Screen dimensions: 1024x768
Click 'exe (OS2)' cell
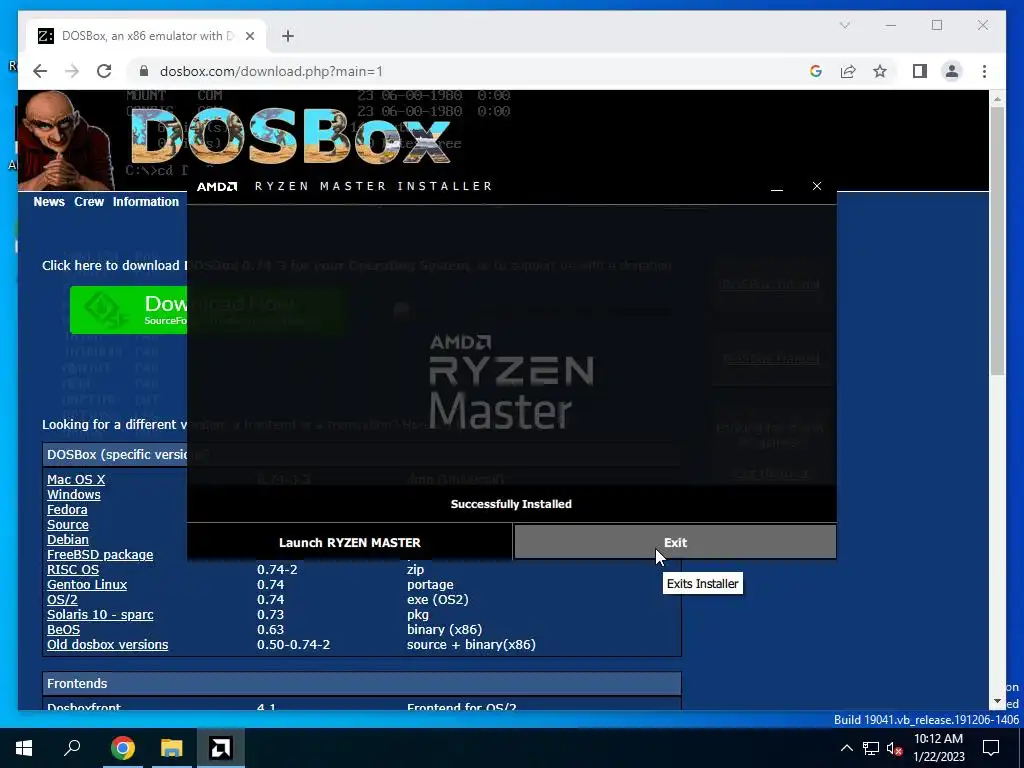438,600
